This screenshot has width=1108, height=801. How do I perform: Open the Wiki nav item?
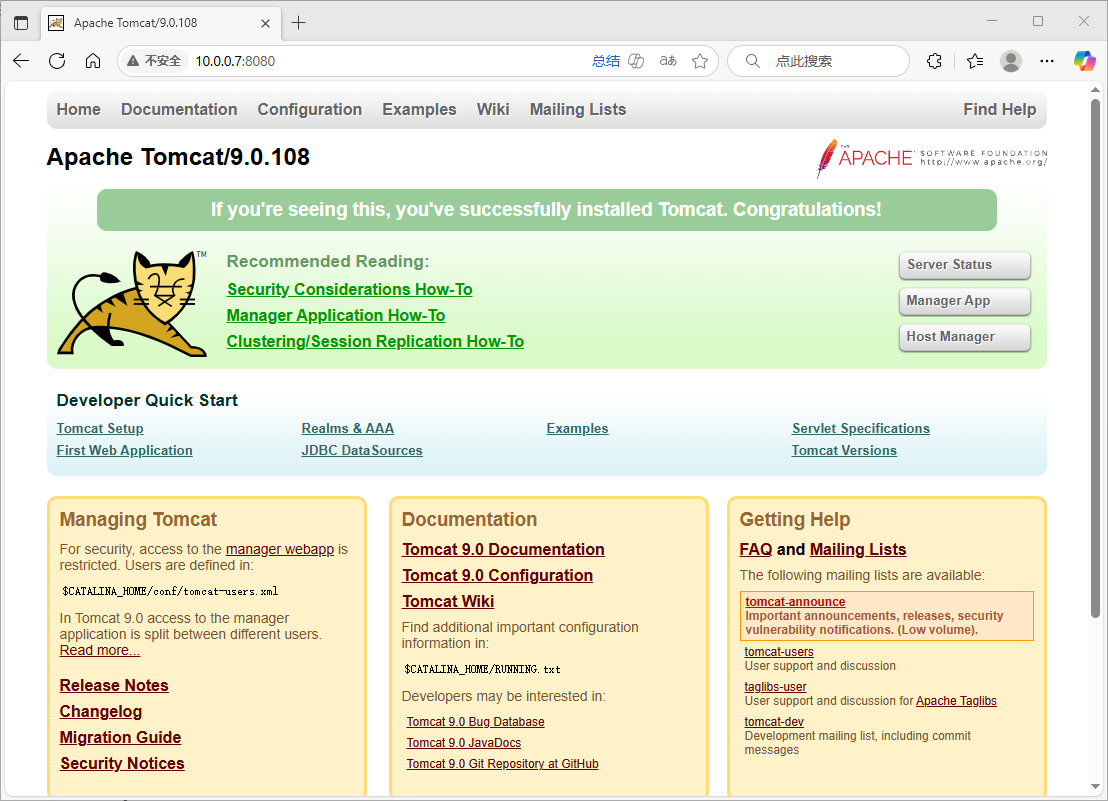[493, 109]
